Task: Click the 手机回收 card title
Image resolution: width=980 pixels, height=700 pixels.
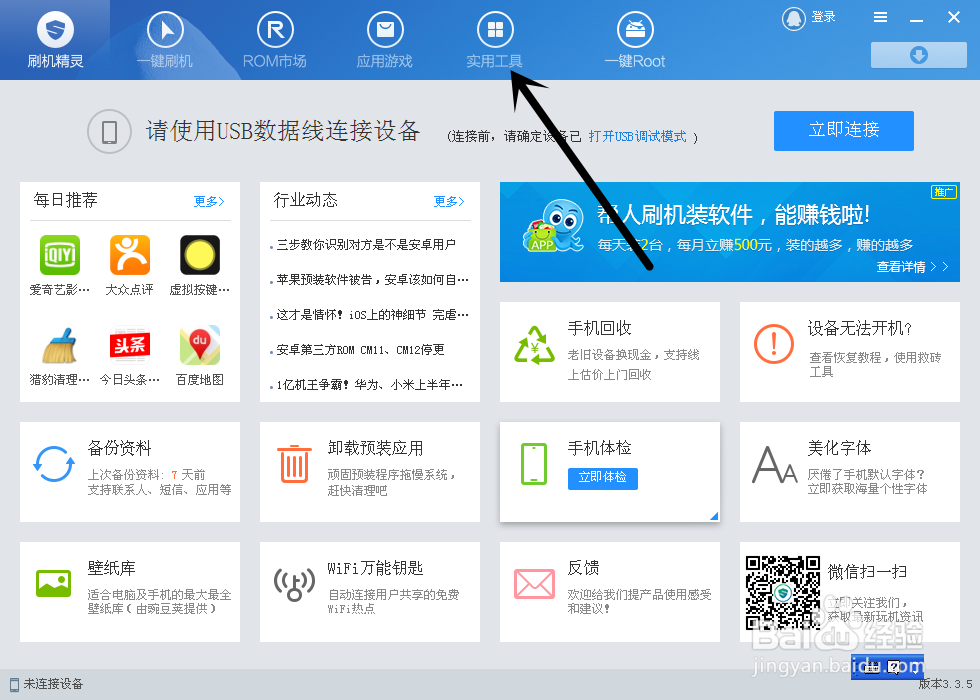Action: click(x=599, y=328)
